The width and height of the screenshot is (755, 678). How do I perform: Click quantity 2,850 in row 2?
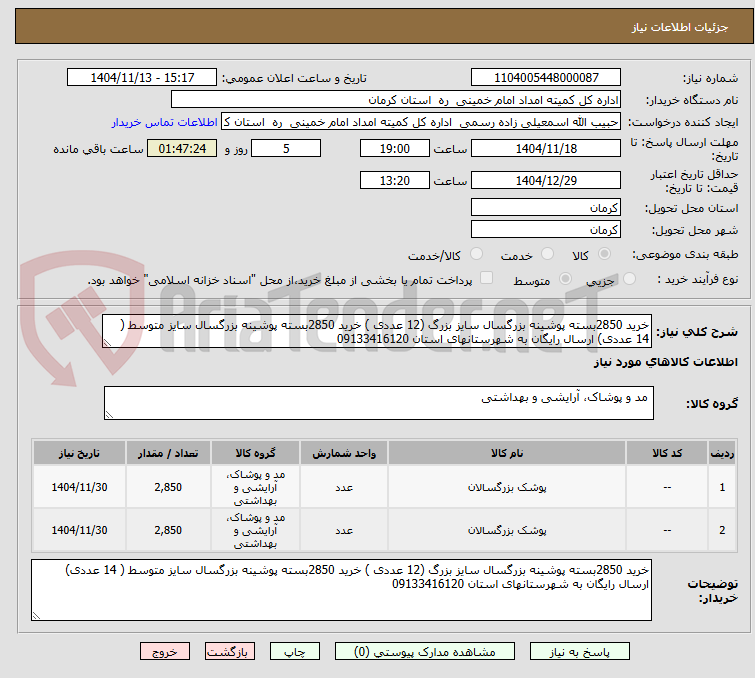pyautogui.click(x=168, y=530)
